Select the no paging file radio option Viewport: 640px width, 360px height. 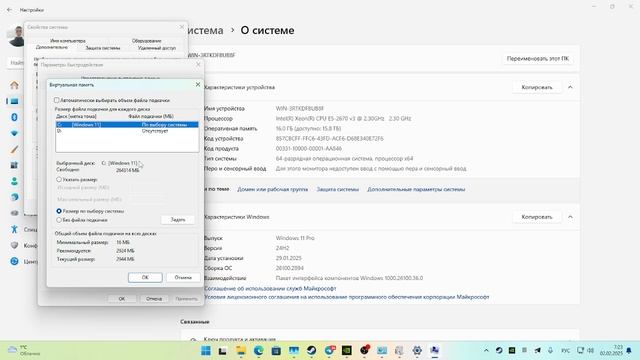tap(59, 220)
